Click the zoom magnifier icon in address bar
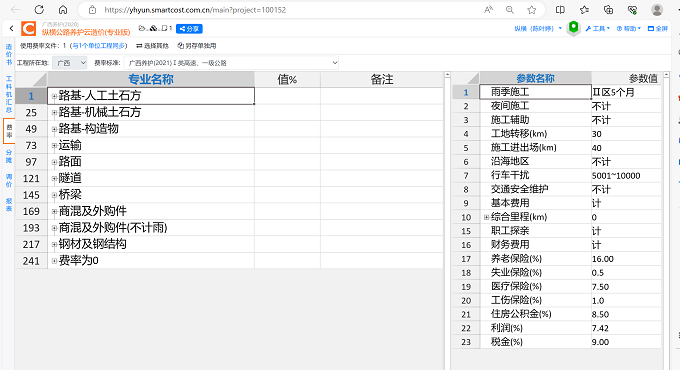 [510, 10]
